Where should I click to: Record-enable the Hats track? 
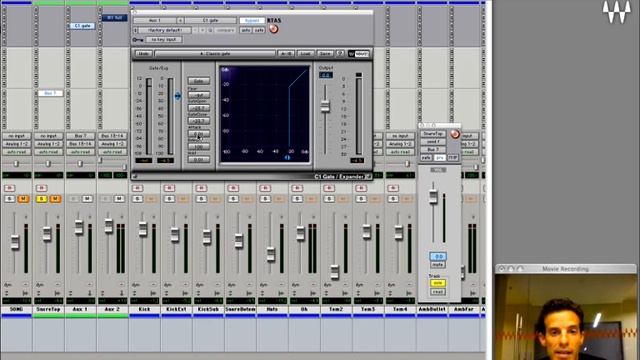[265, 188]
